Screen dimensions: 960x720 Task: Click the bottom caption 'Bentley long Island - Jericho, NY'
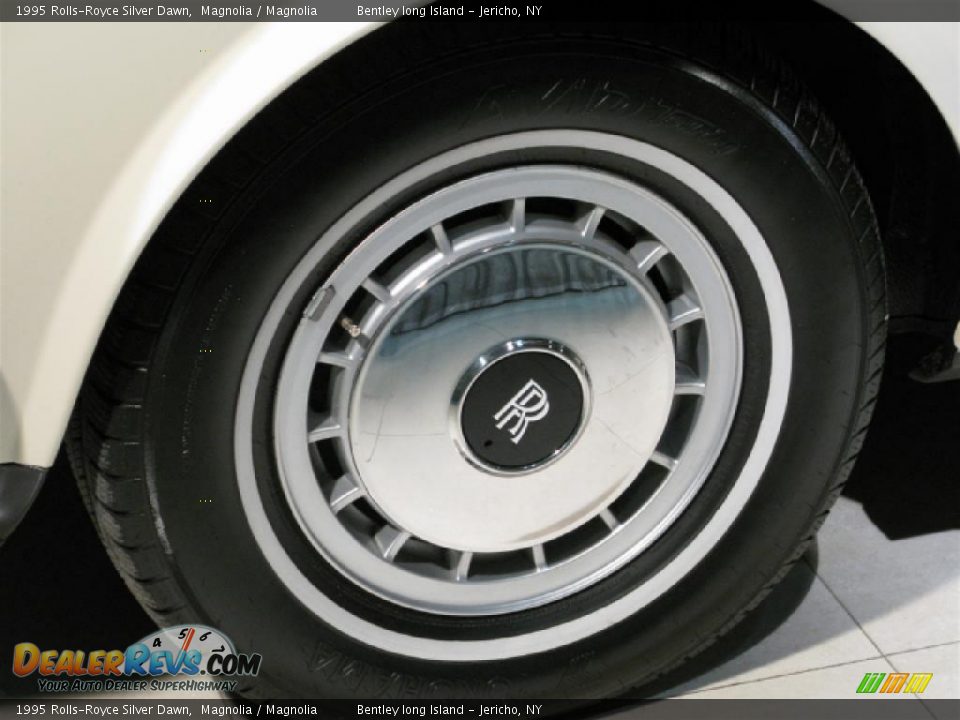tap(449, 710)
